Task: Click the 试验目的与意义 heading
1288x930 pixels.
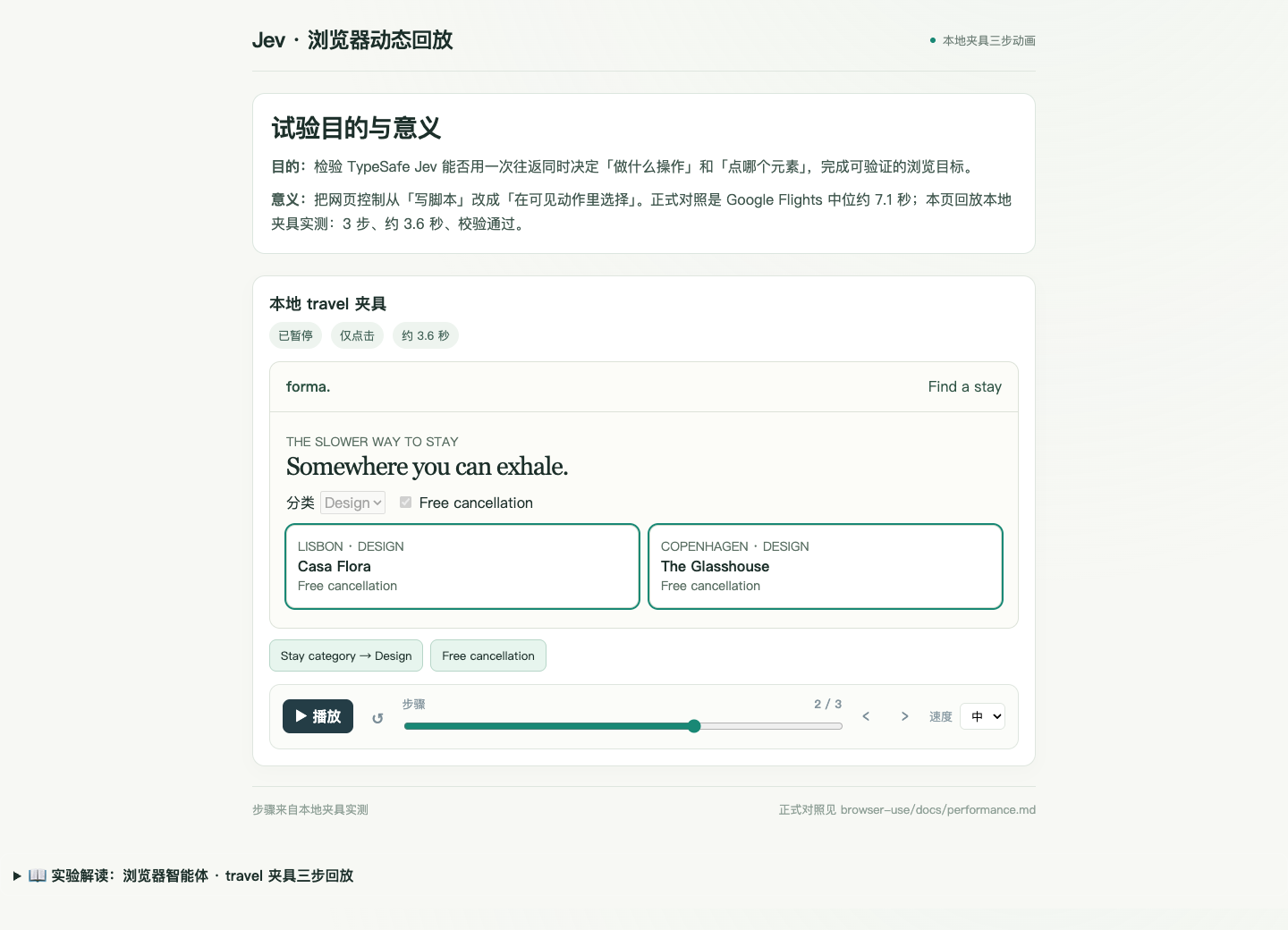Action: click(356, 128)
